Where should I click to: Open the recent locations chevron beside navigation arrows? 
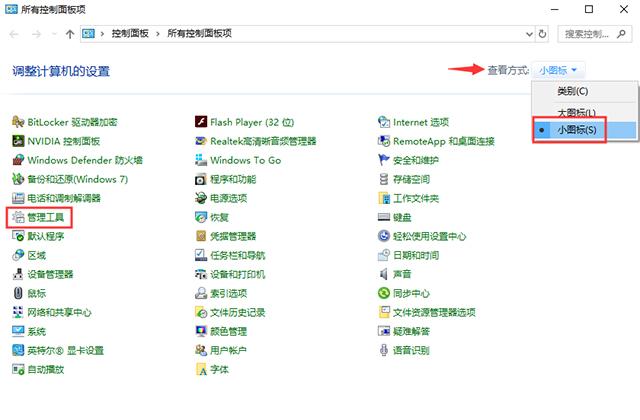pos(52,33)
